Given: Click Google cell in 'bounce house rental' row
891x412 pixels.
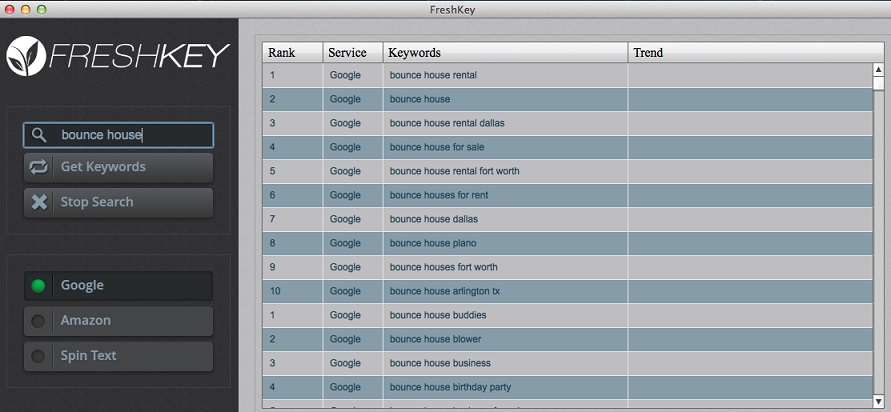Looking at the screenshot, I should tap(353, 75).
